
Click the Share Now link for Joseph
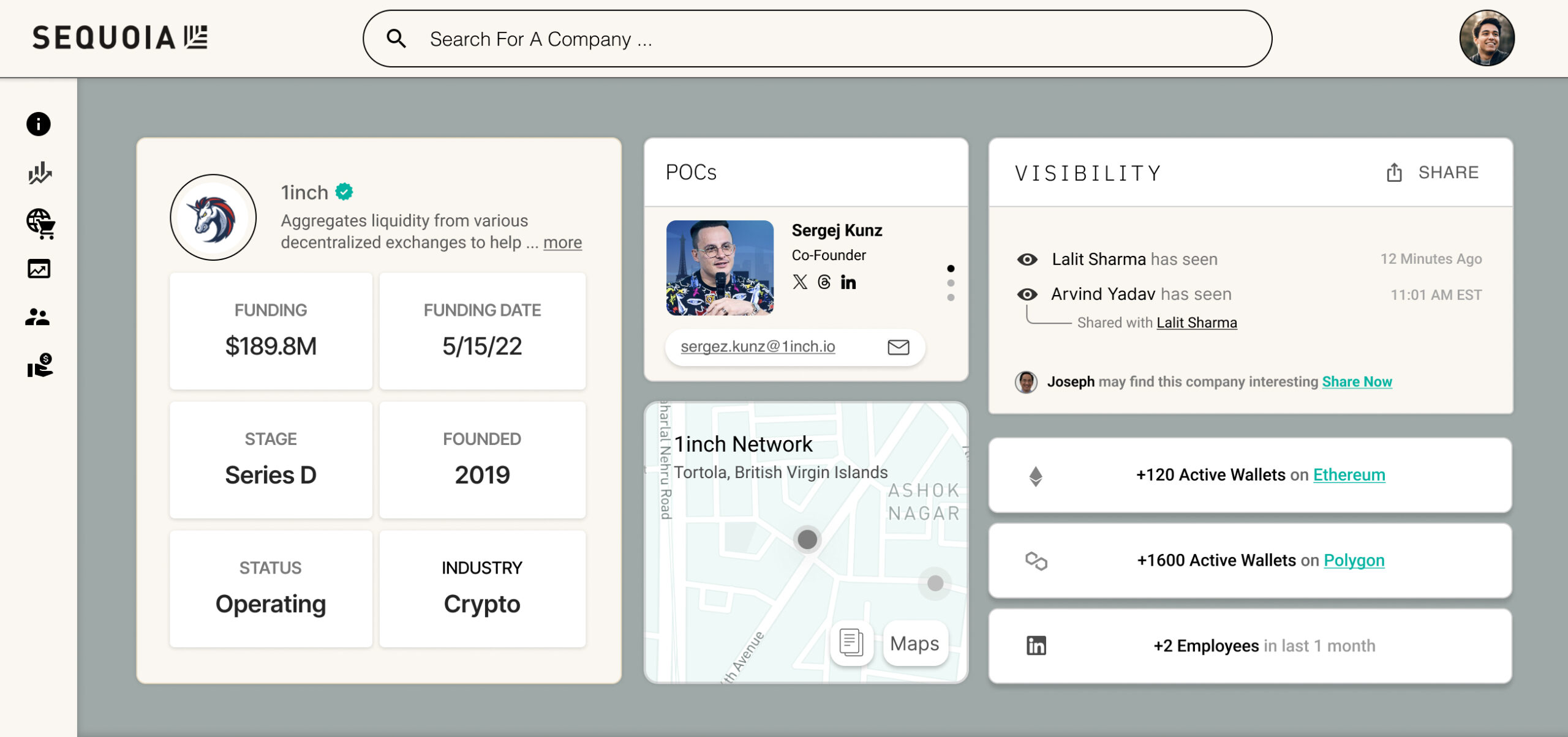pos(1357,382)
